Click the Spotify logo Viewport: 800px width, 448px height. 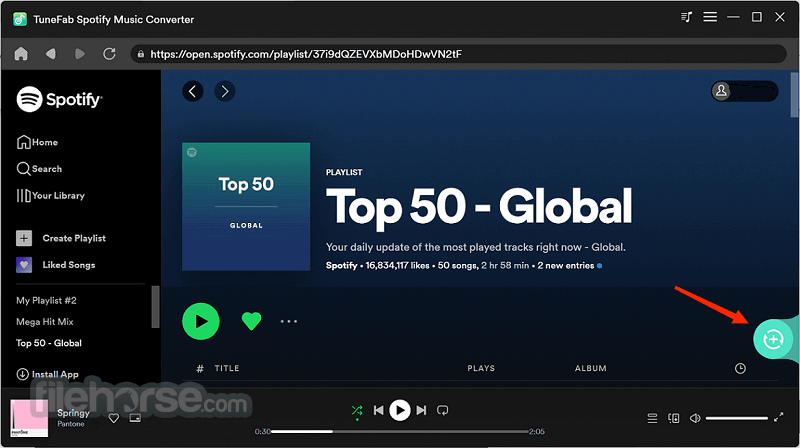(59, 98)
